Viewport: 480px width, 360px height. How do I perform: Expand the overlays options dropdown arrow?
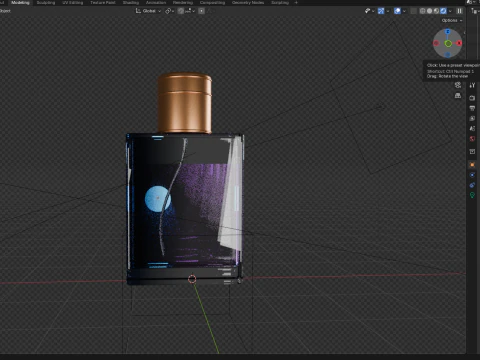coord(404,11)
